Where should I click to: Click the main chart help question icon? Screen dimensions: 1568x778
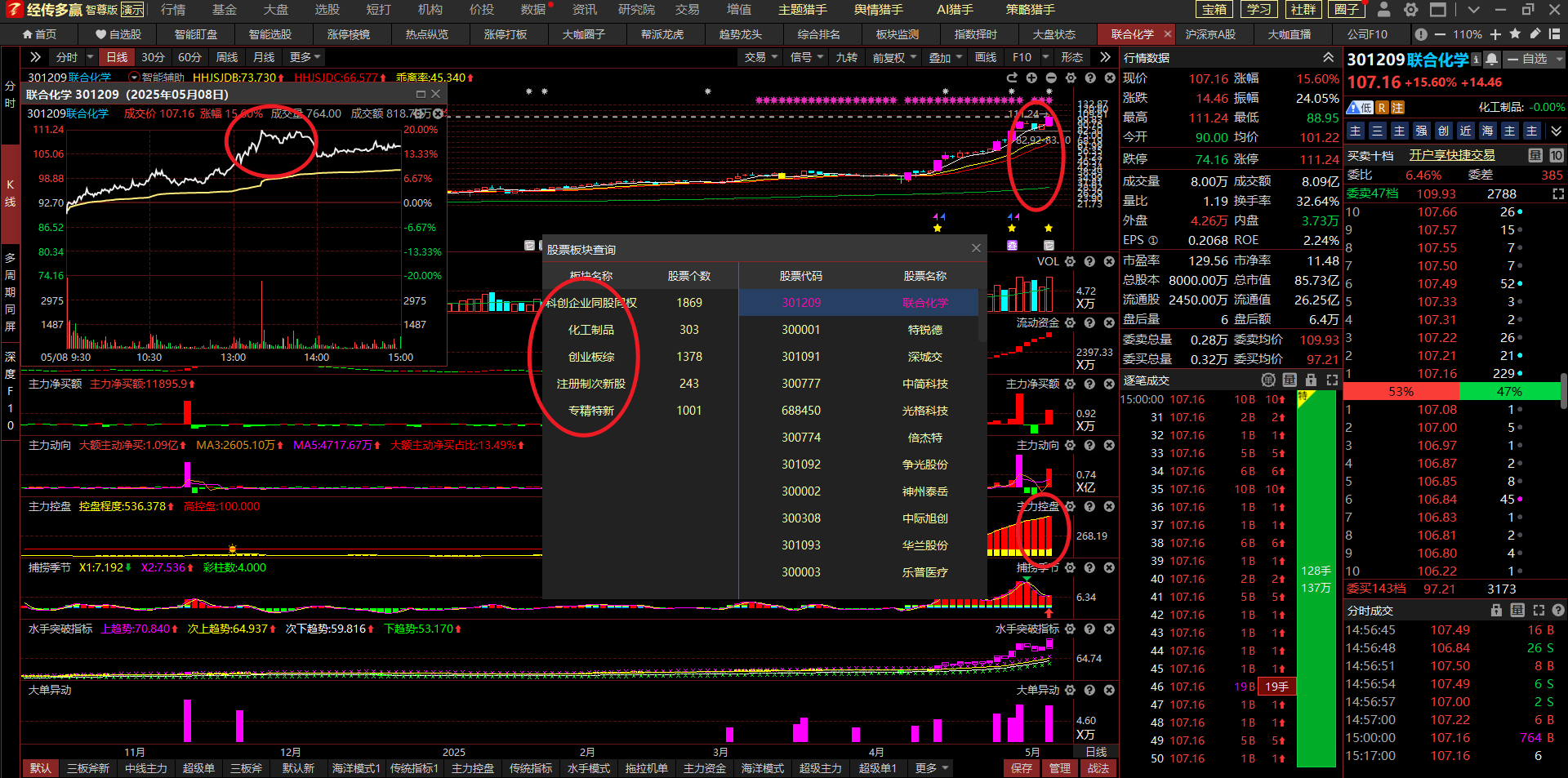(x=1090, y=78)
